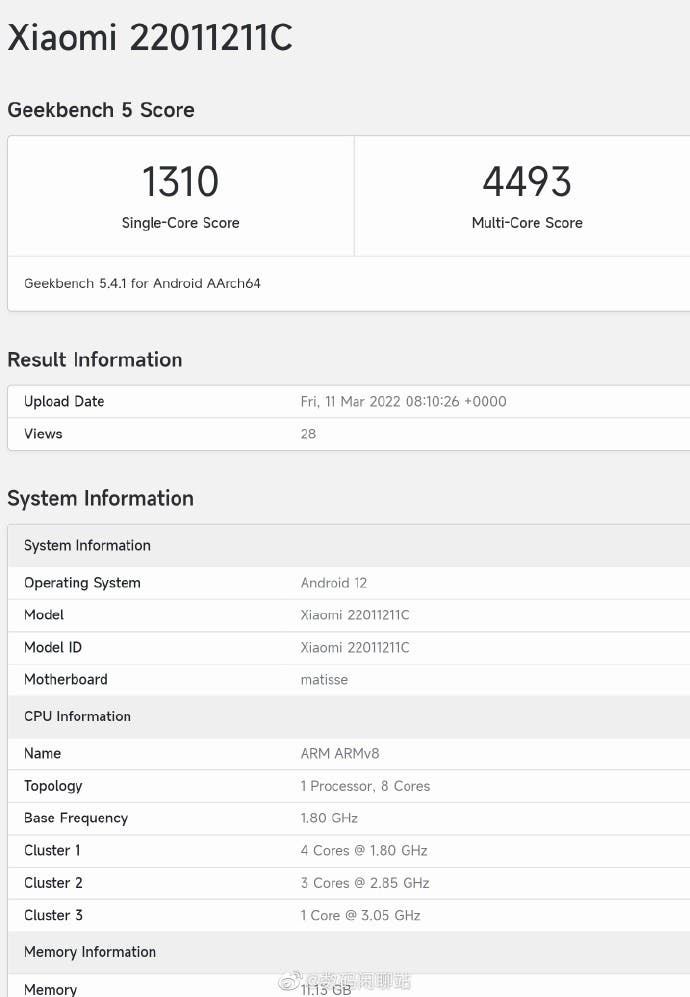Click the Base Frequency label
The width and height of the screenshot is (690, 997).
click(76, 819)
